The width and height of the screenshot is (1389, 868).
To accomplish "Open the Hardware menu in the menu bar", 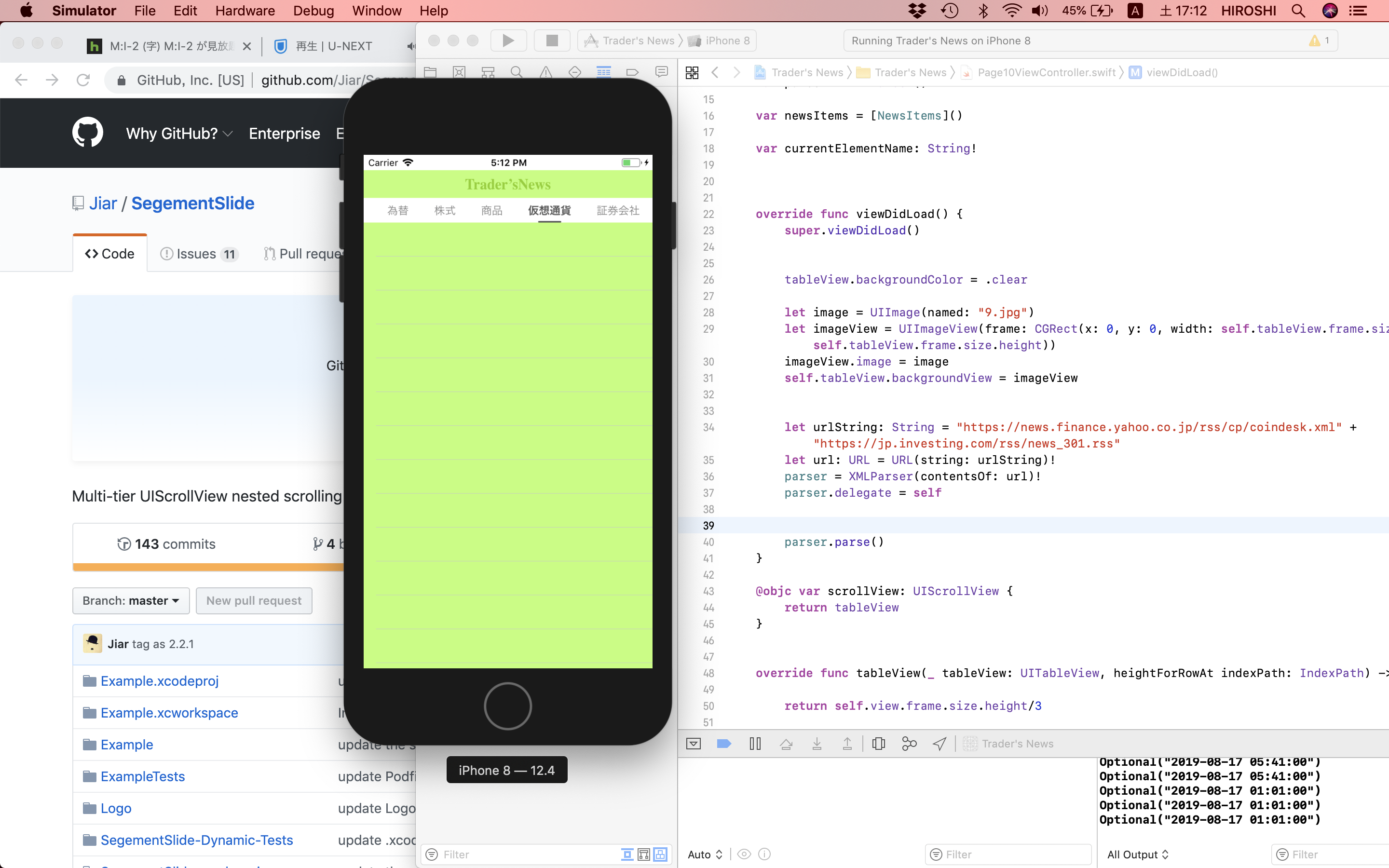I will 245,11.
